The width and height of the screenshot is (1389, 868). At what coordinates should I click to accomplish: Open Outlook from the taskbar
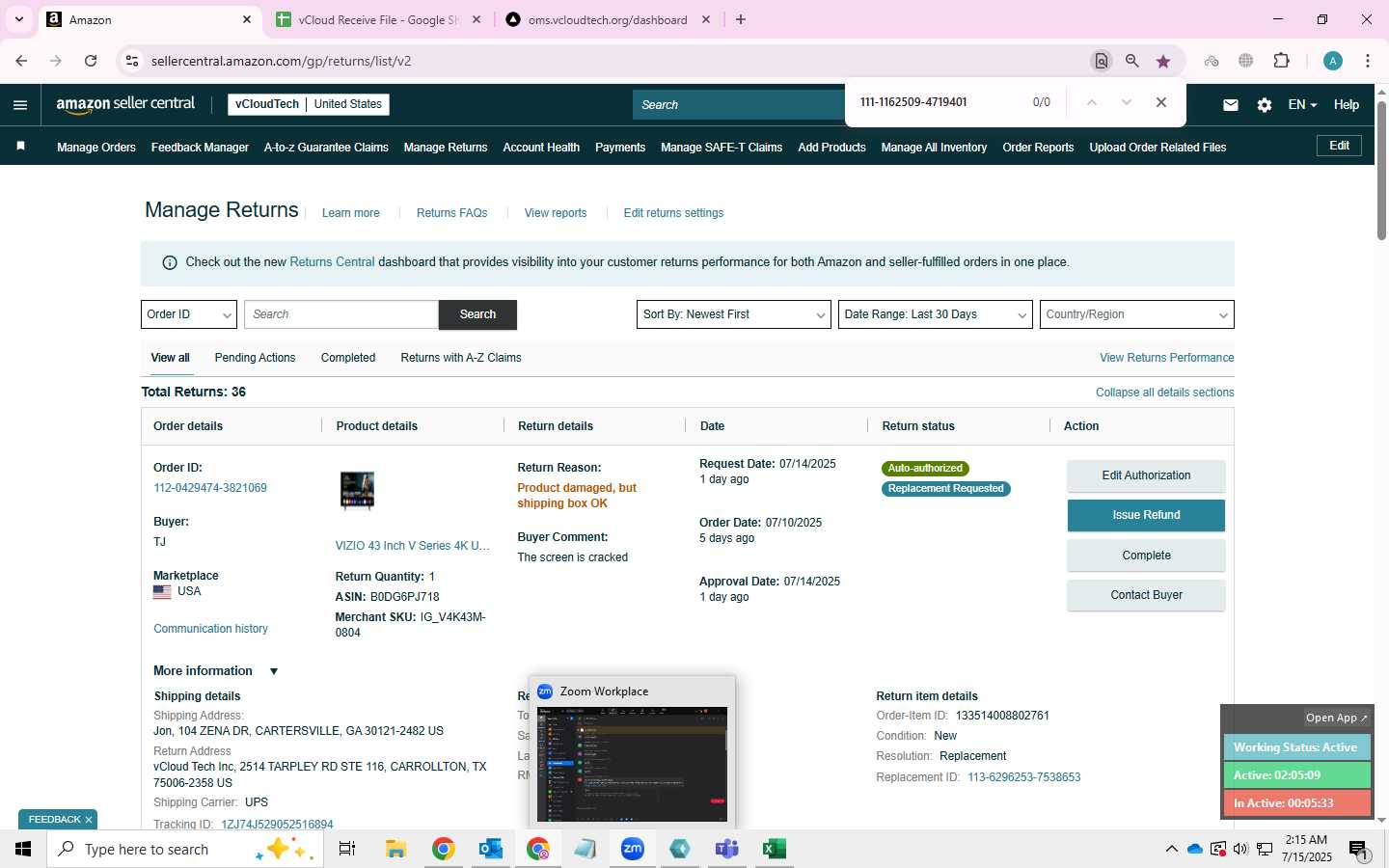click(x=491, y=849)
